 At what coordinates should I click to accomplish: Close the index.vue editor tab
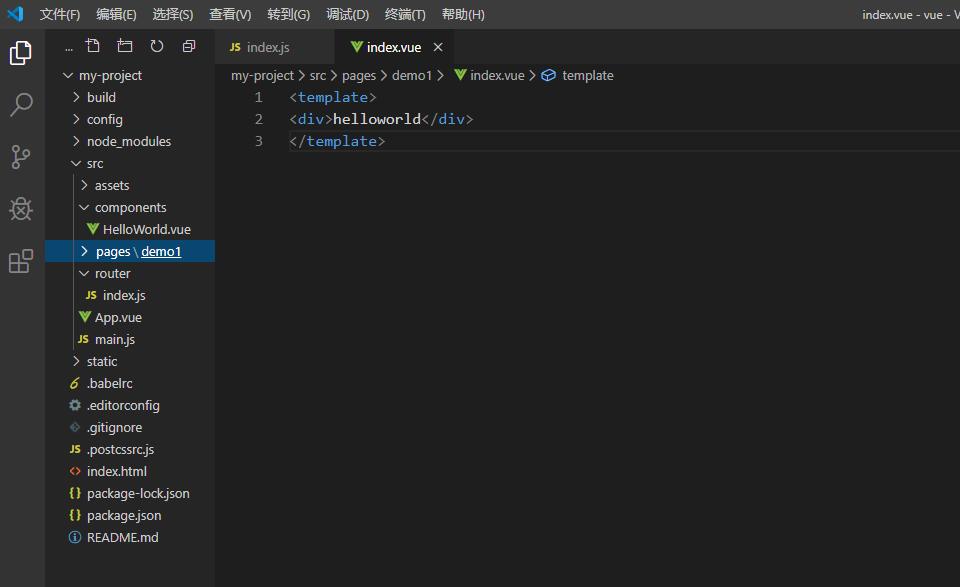438,47
